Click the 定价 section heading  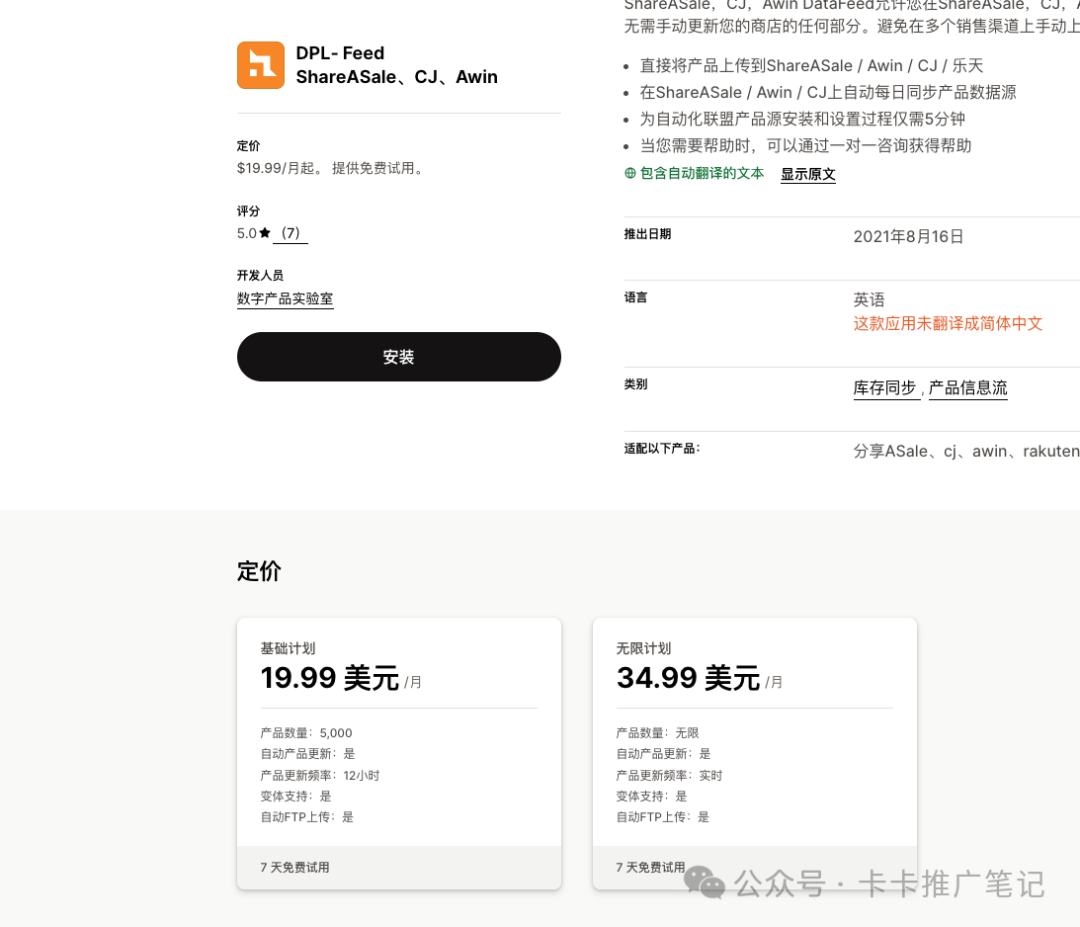[x=259, y=571]
